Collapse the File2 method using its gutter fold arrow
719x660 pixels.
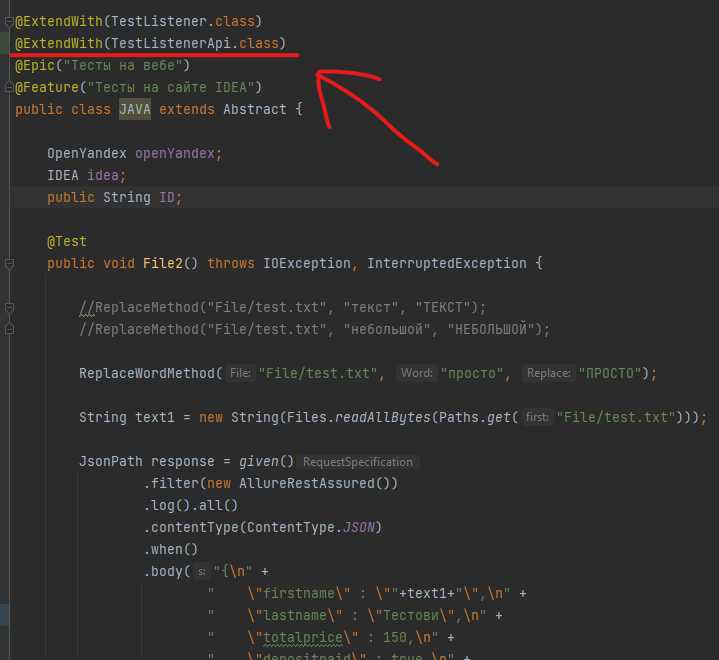9,264
